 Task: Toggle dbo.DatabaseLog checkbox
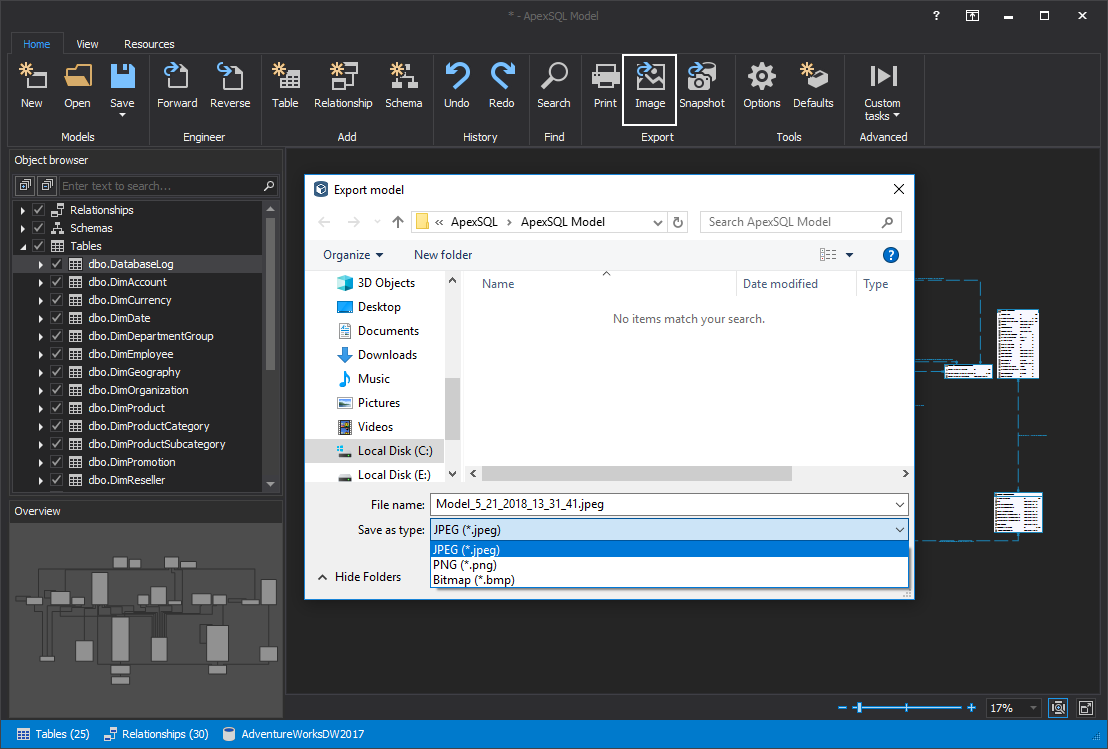[x=57, y=264]
